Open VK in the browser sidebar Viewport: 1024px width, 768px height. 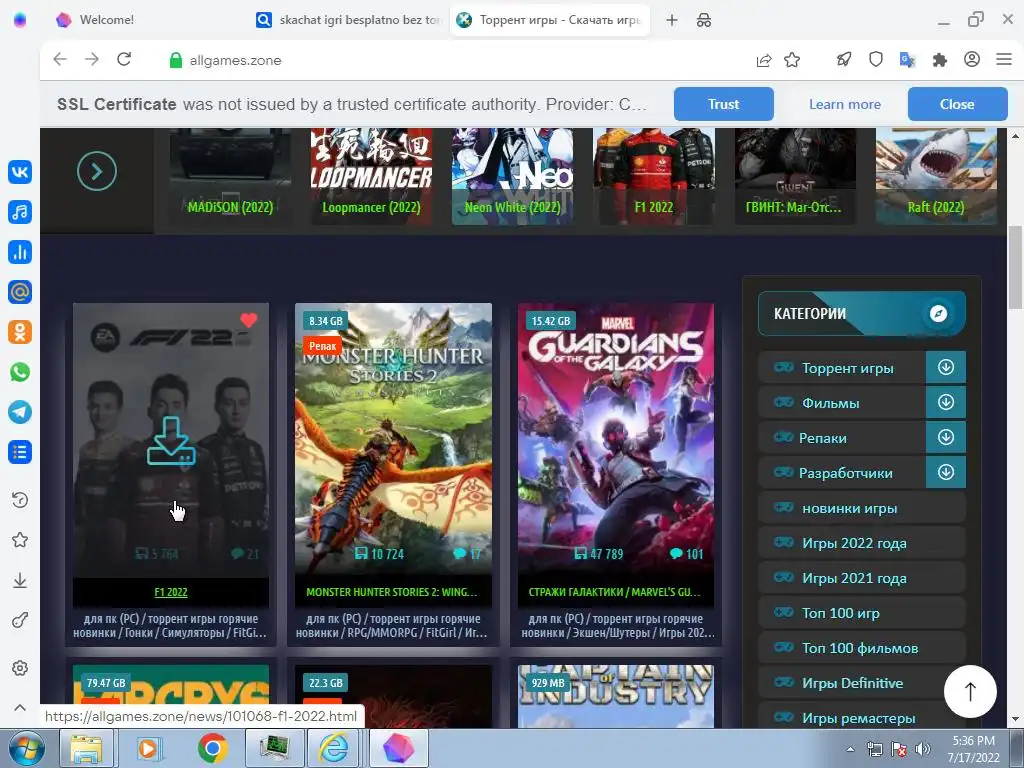tap(20, 172)
